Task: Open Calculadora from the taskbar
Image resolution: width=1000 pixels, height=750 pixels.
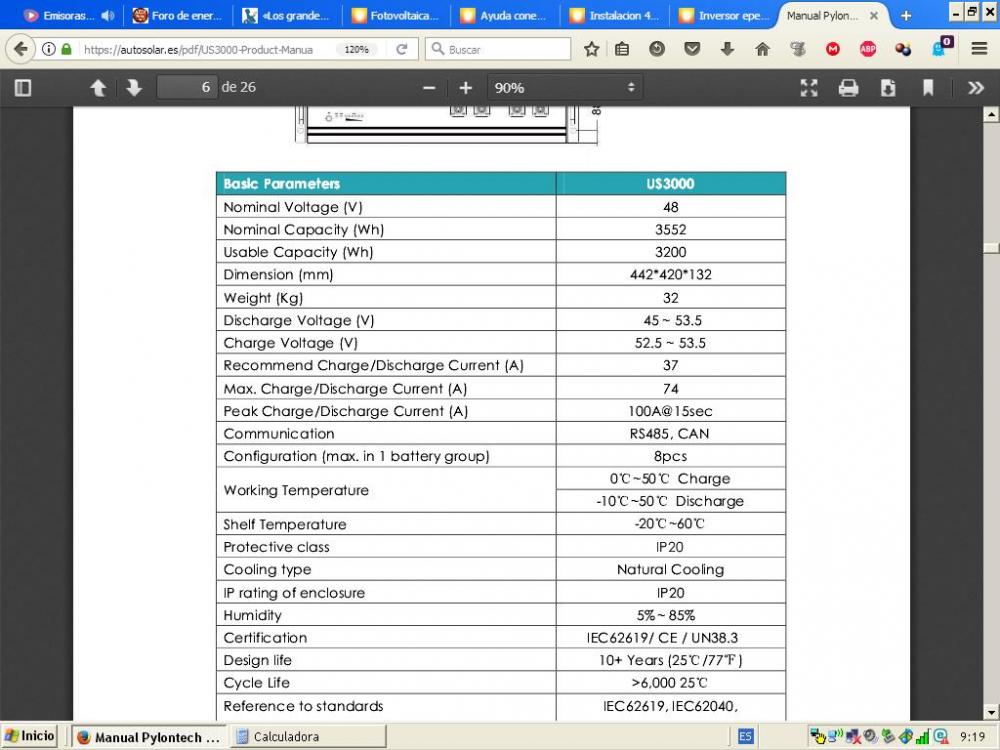Action: coord(307,737)
